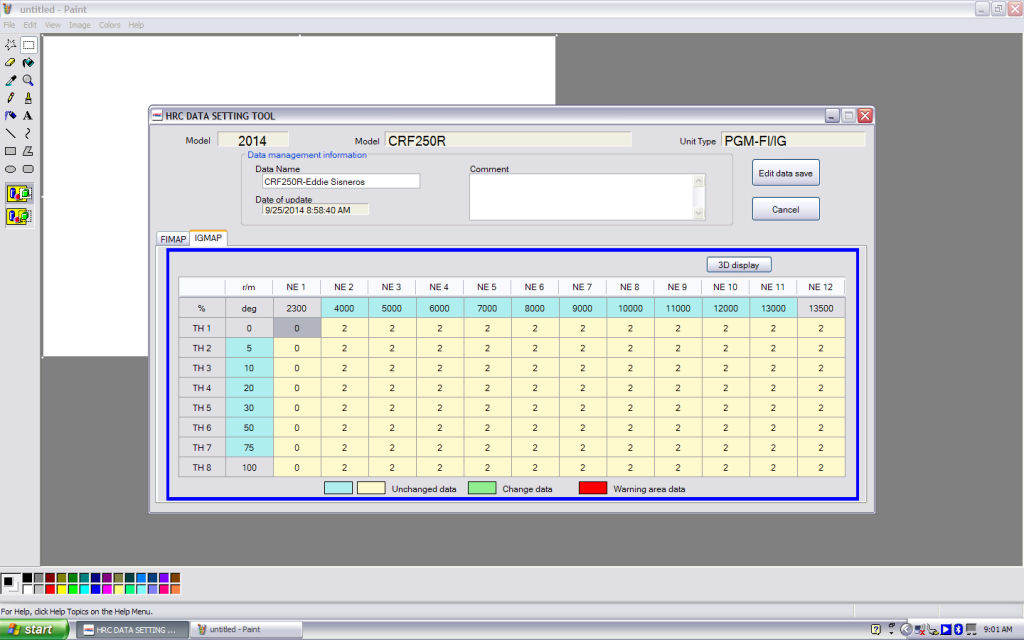This screenshot has width=1024, height=640.
Task: Click inside the Comment text box
Action: [581, 197]
